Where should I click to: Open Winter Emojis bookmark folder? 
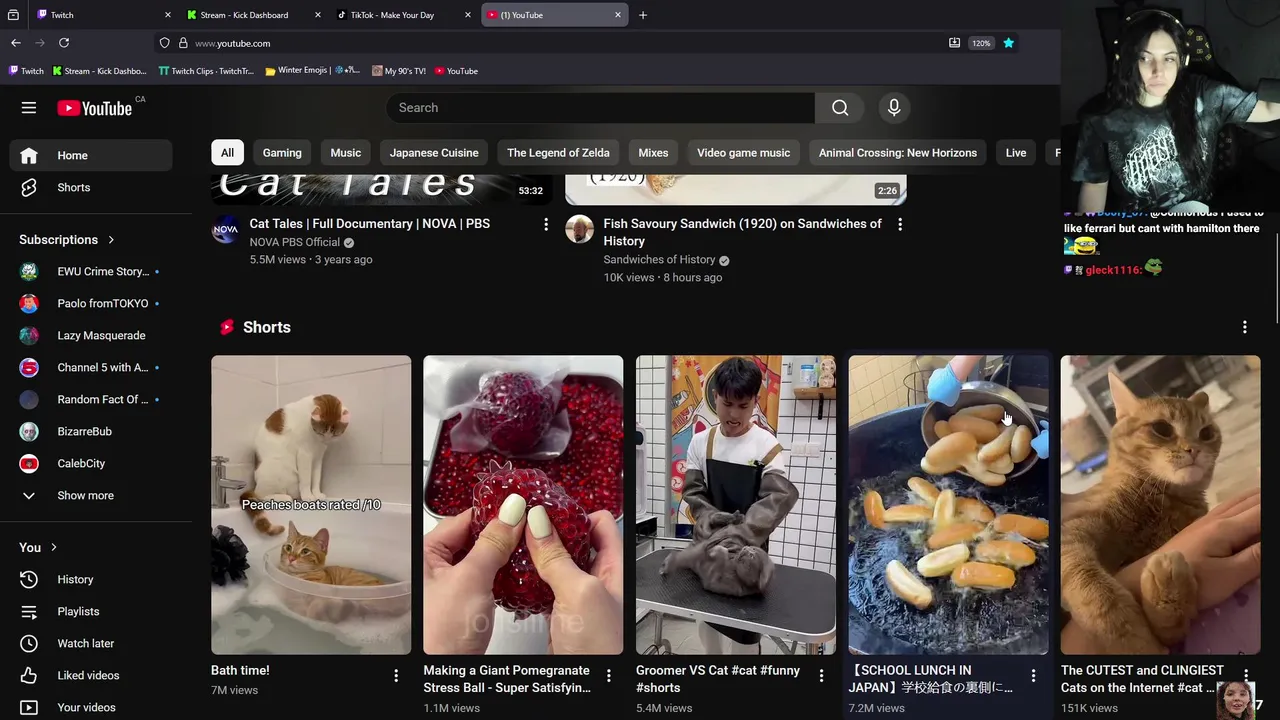tap(312, 71)
